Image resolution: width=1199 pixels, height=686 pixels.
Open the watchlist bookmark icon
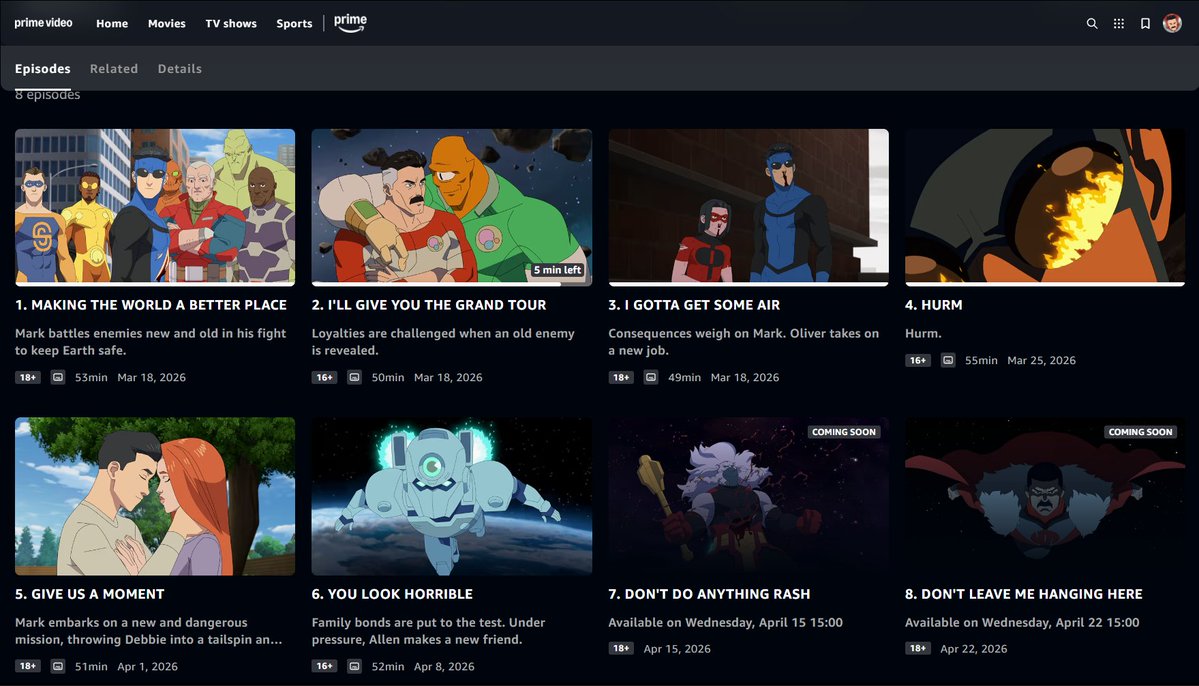(x=1145, y=24)
